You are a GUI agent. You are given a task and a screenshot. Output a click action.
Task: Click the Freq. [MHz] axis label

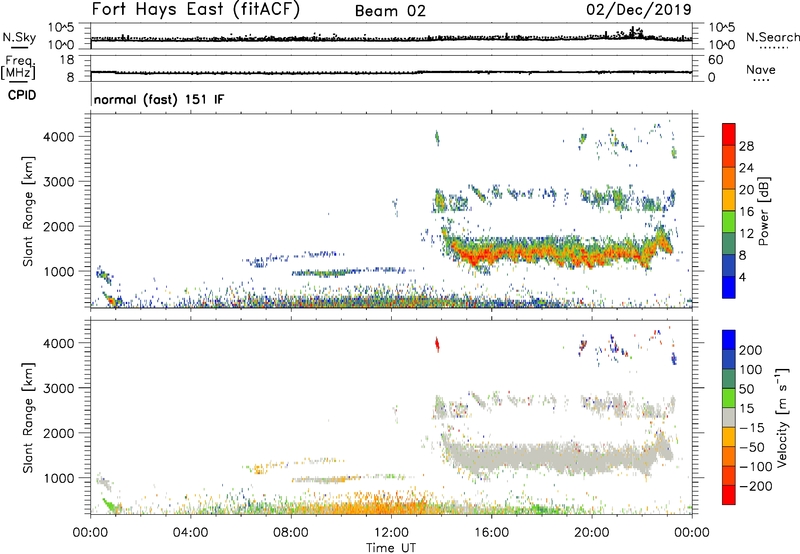point(19,68)
